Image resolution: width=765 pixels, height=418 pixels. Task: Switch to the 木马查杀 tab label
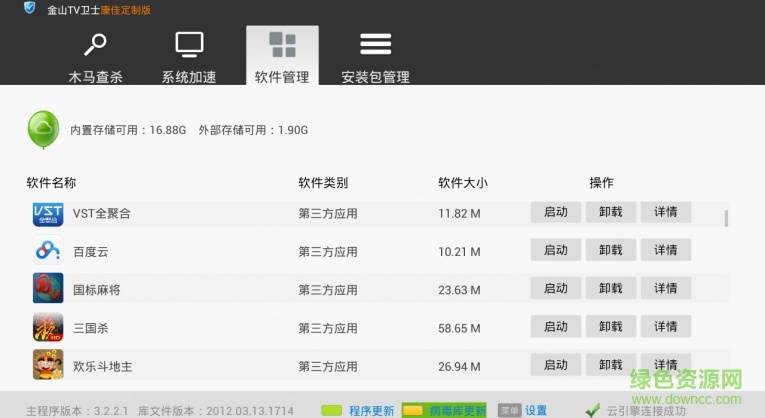click(96, 77)
